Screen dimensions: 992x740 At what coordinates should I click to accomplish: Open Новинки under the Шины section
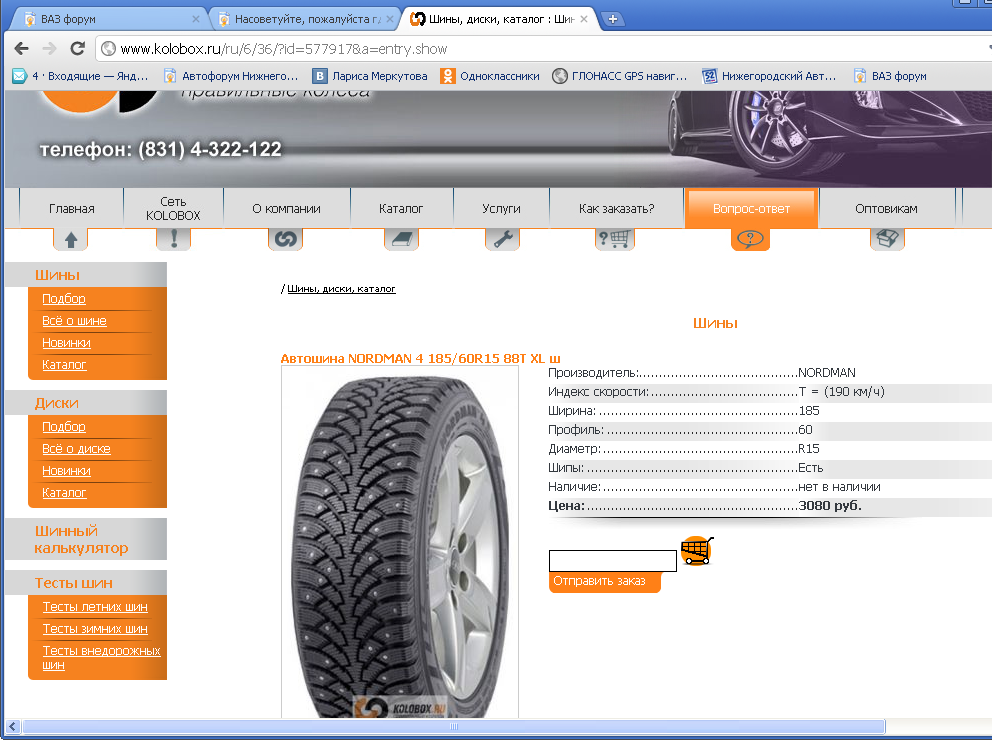coord(66,343)
